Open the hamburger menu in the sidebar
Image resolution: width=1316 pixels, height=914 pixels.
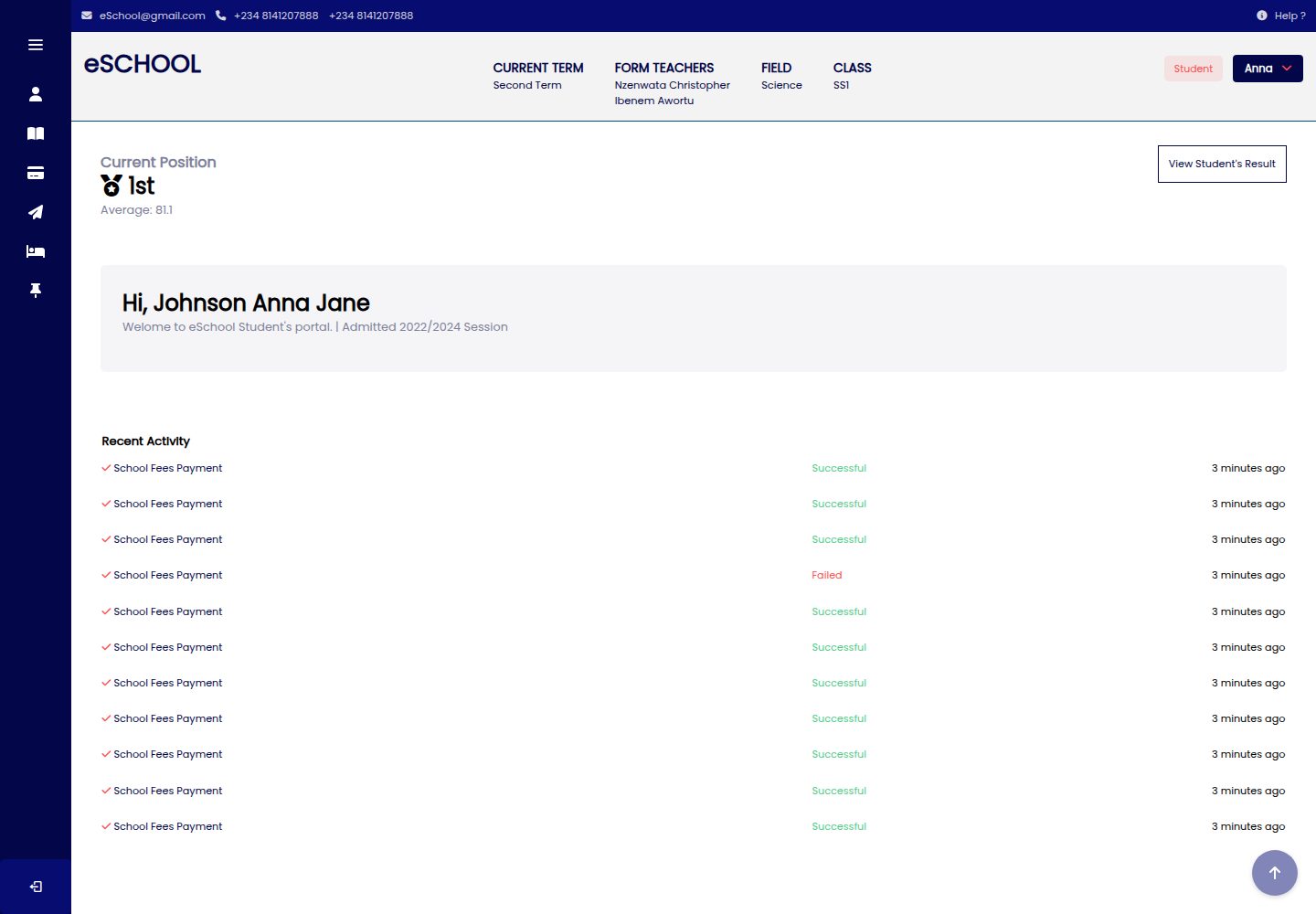[36, 45]
